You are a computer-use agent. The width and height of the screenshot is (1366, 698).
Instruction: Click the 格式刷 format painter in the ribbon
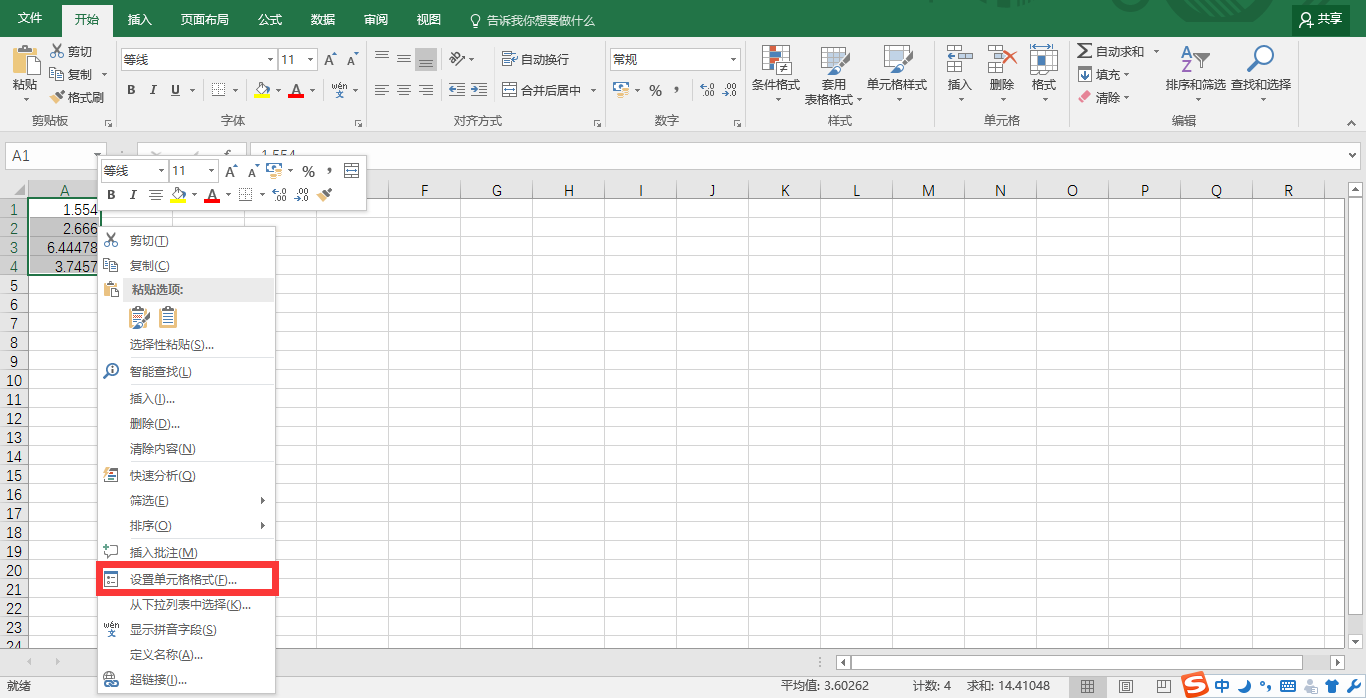[77, 97]
